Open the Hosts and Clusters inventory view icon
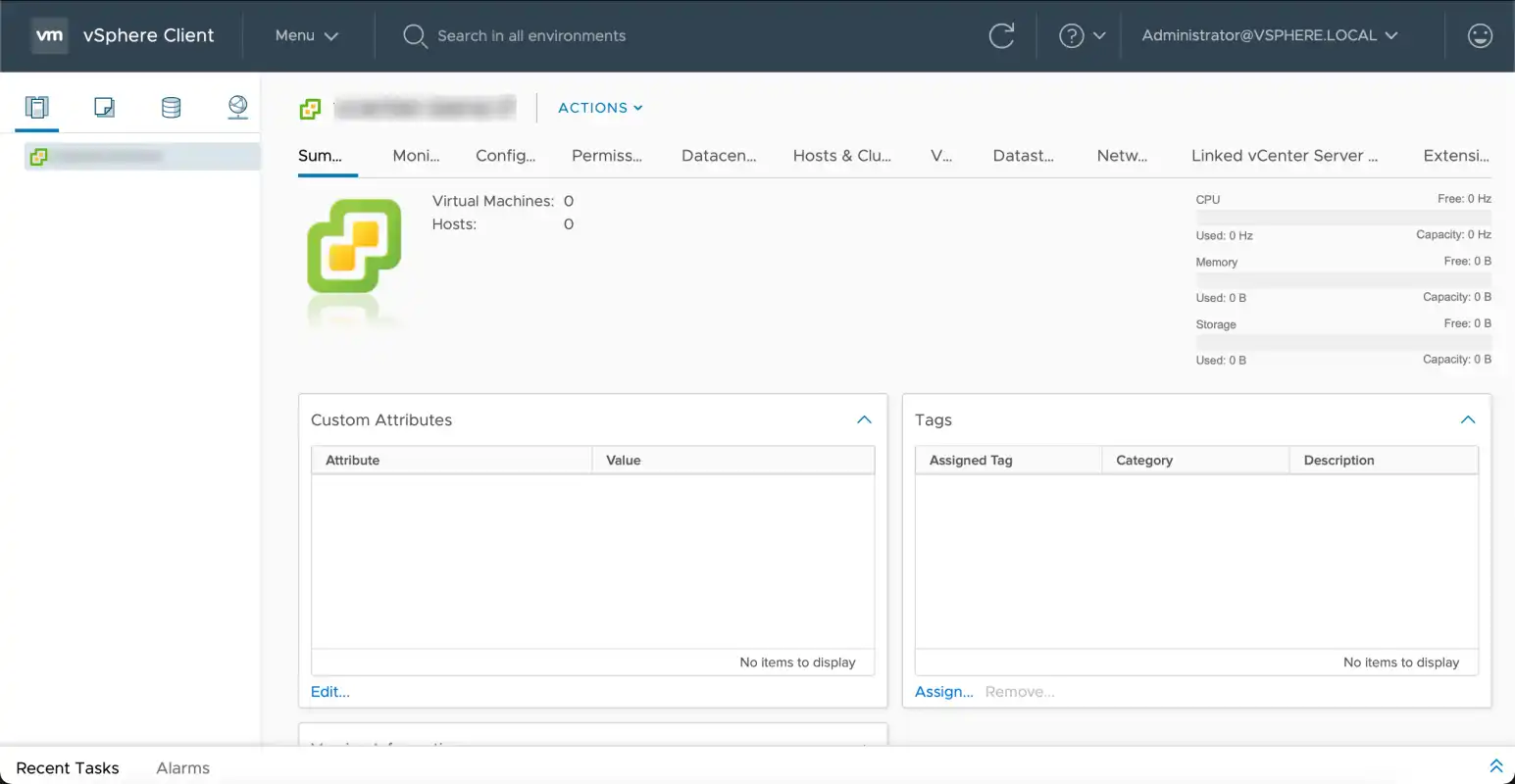 [37, 107]
